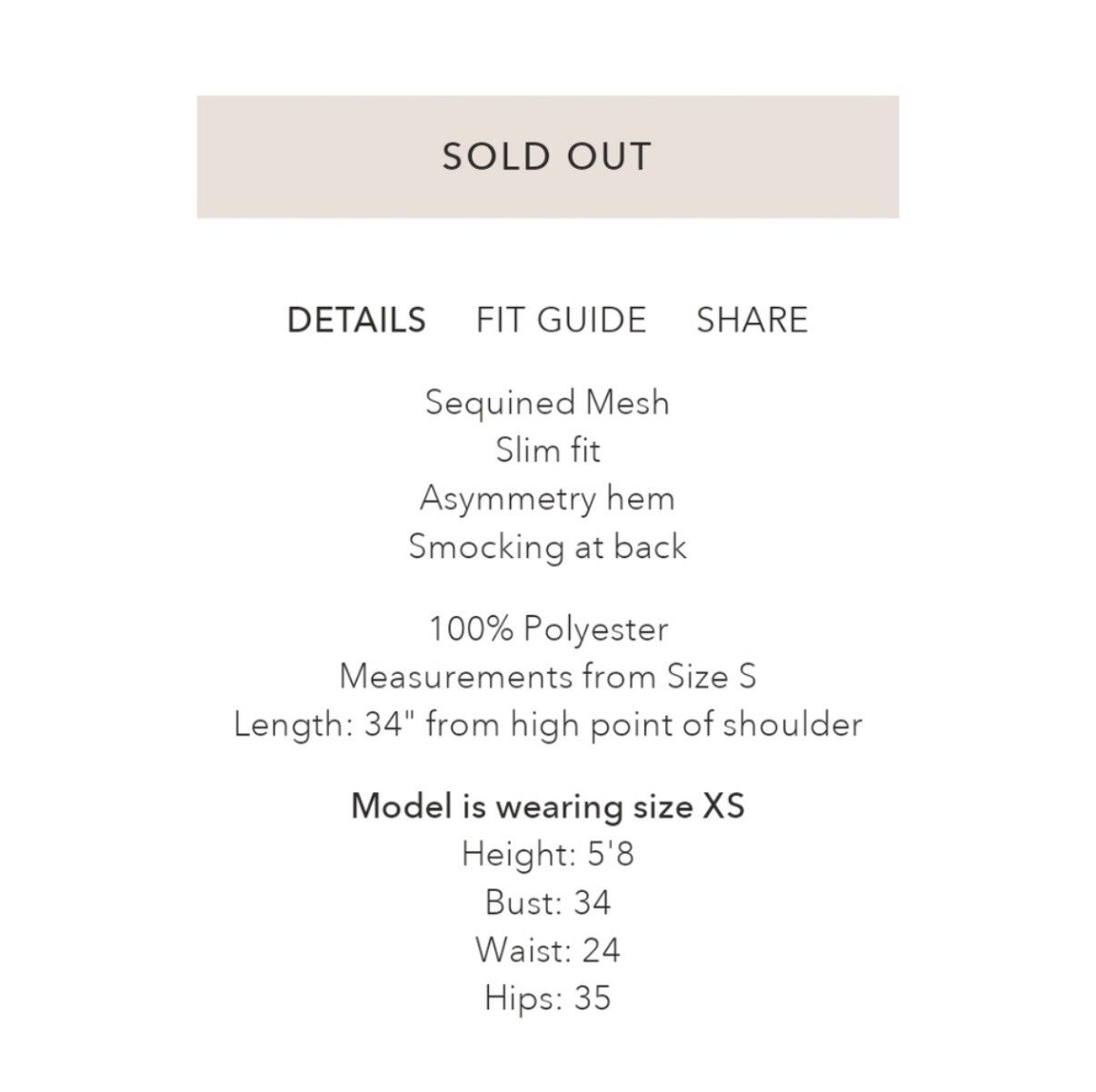Click the 'Length:' label
Image resolution: width=1096 pixels, height=1092 pixels.
tap(294, 725)
